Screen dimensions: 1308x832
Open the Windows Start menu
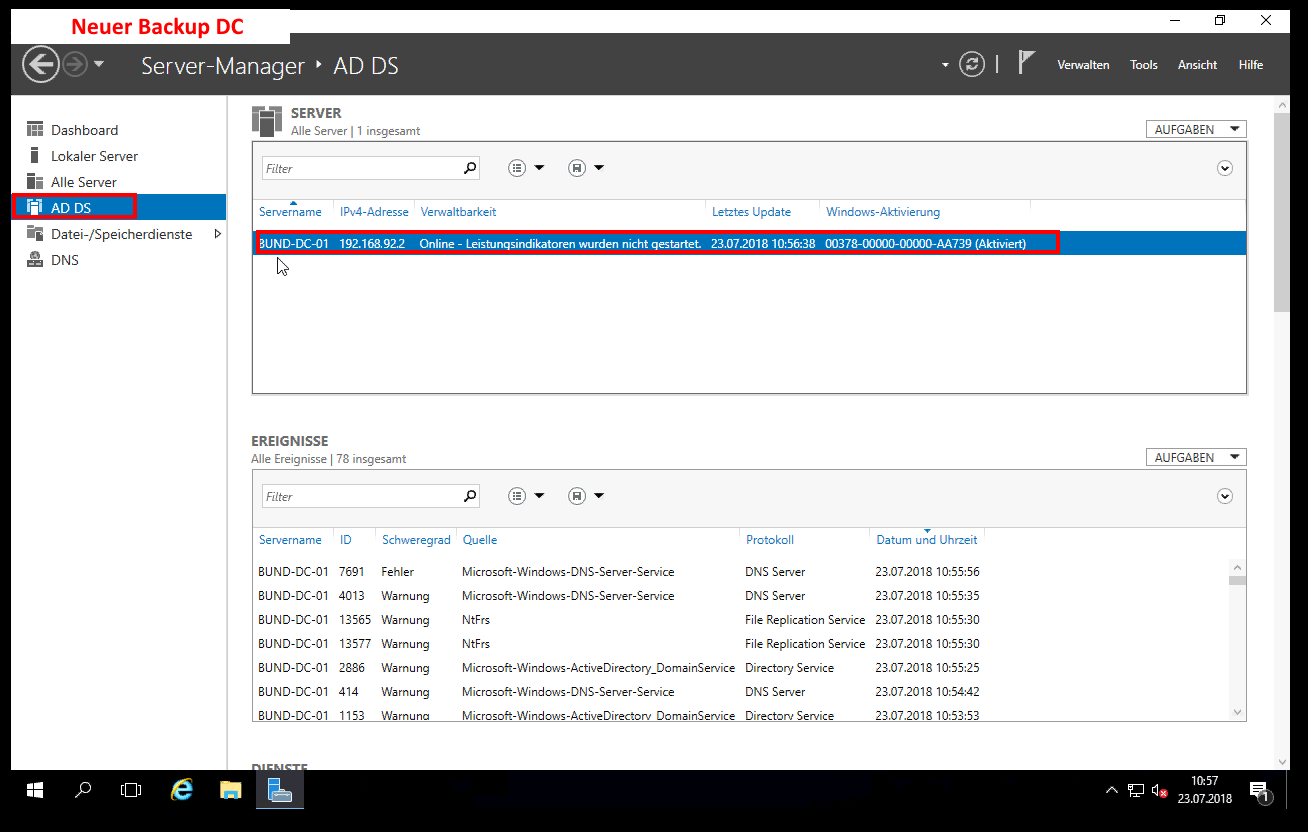pyautogui.click(x=35, y=790)
